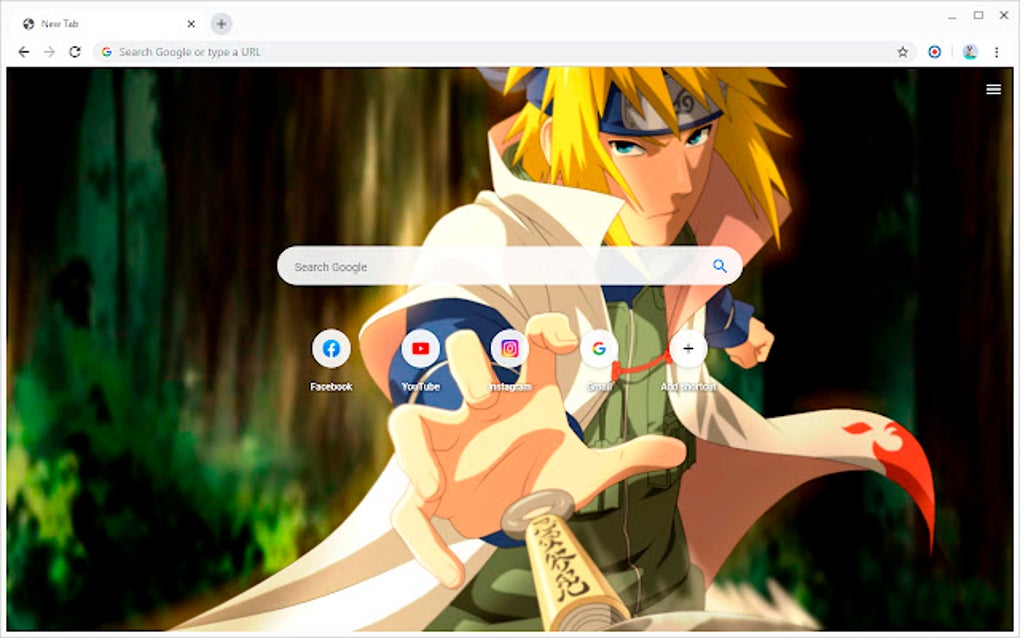1020x638 pixels.
Task: Bookmark this page with the star icon
Action: (902, 52)
